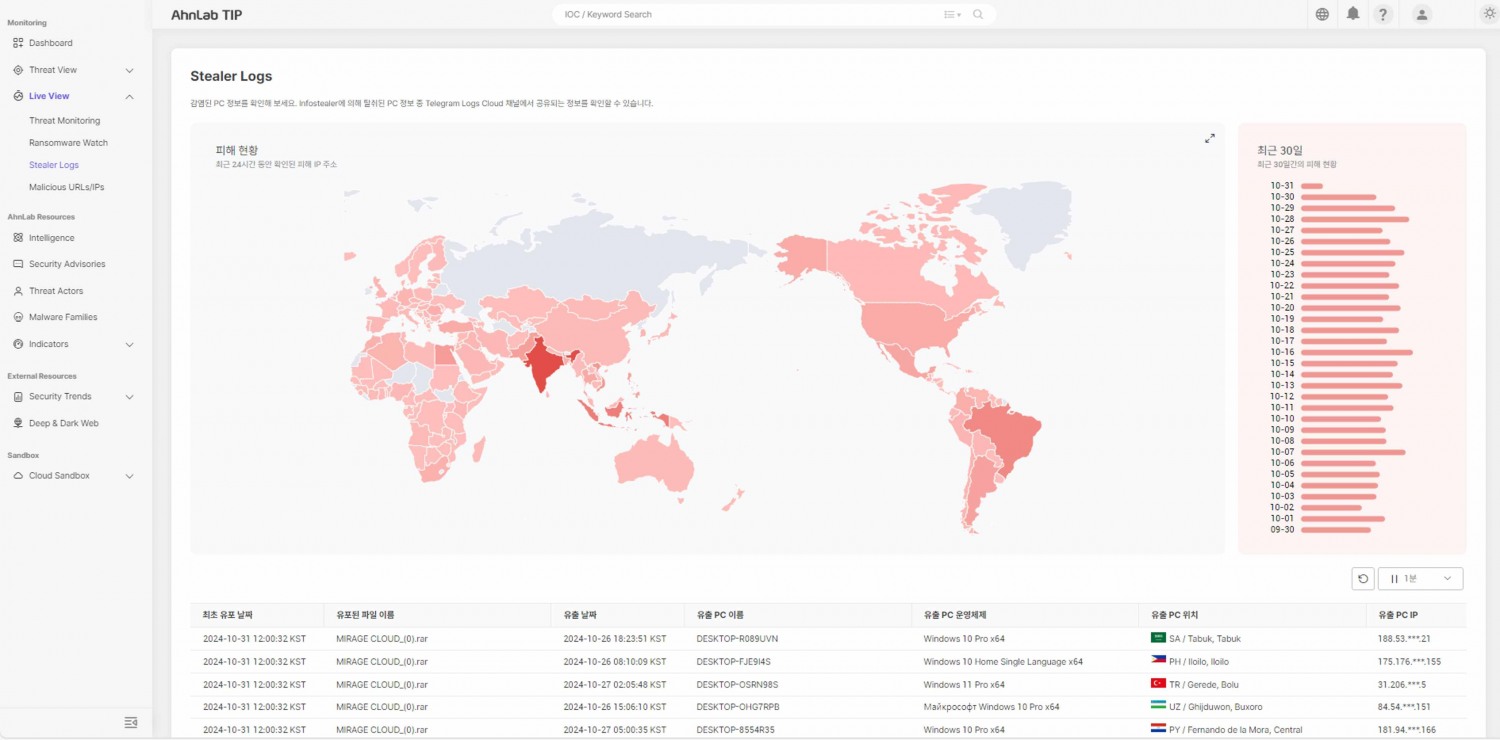Screen dimensions: 1500x740
Task: Open the Dashboard page
Action: coord(50,43)
